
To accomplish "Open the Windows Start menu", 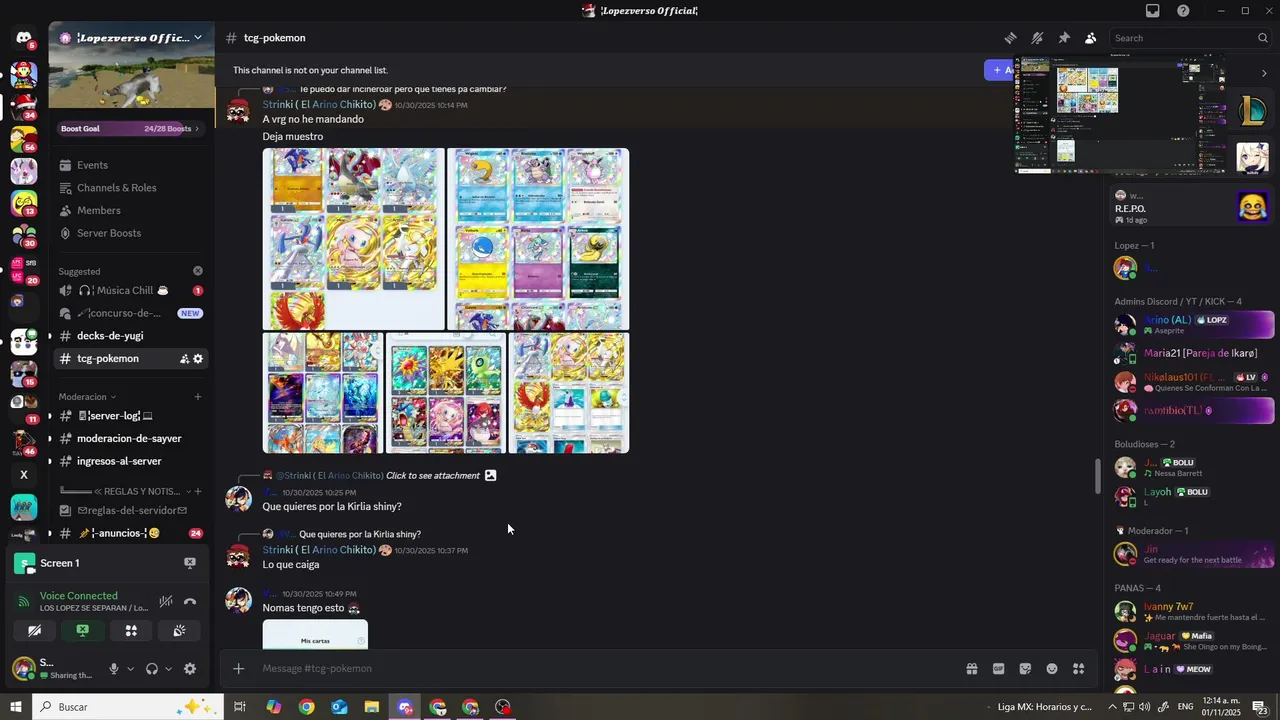I will 16,707.
